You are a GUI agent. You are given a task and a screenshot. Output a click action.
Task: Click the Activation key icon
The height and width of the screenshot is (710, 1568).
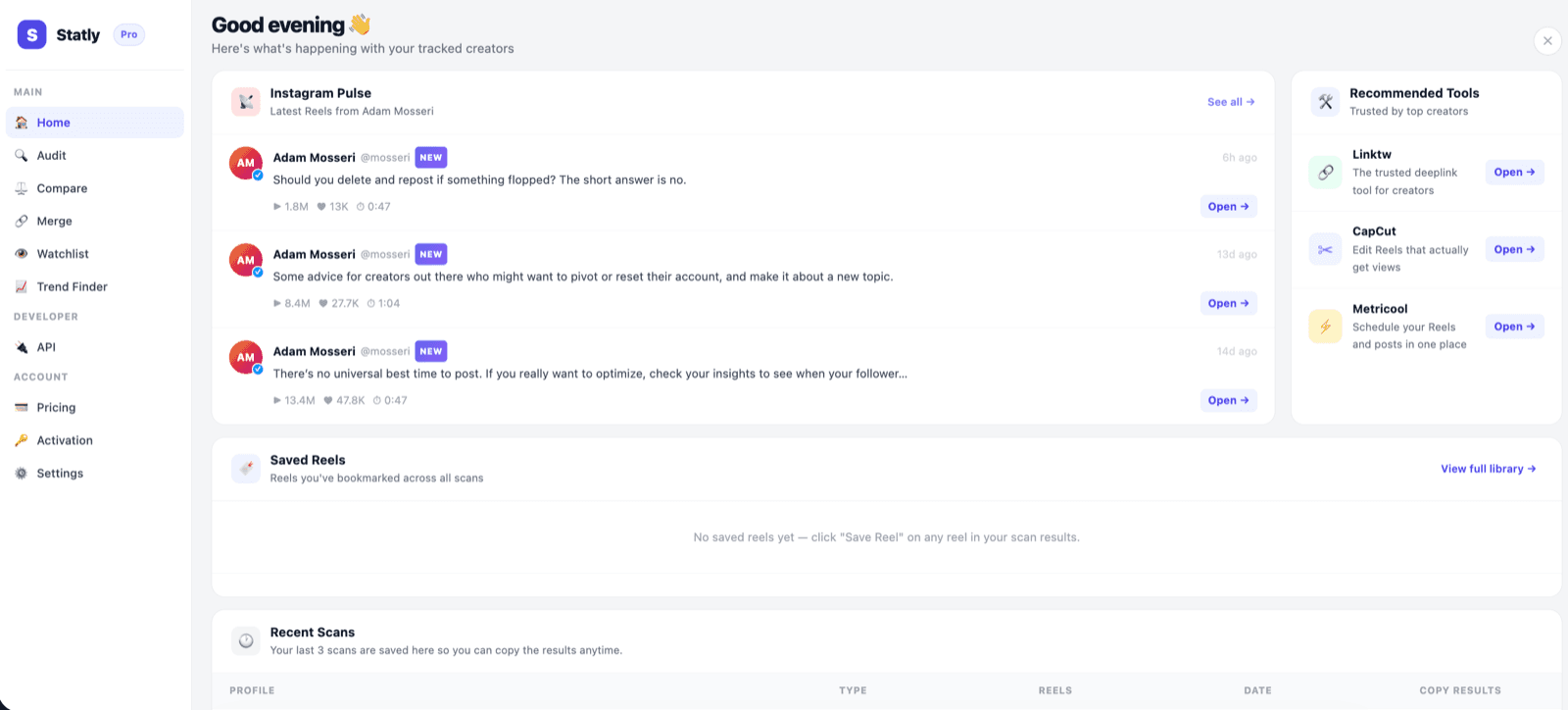(x=22, y=440)
